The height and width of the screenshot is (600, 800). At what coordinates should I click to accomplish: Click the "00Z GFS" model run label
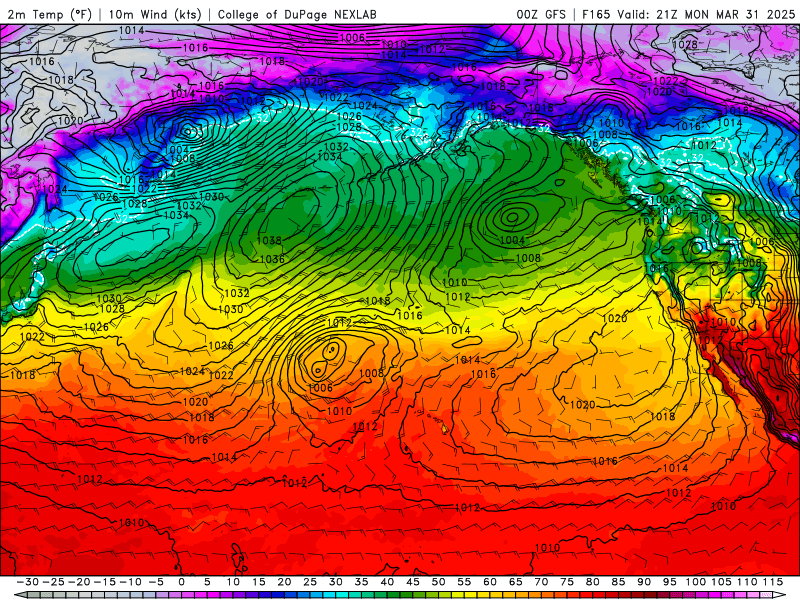(541, 14)
